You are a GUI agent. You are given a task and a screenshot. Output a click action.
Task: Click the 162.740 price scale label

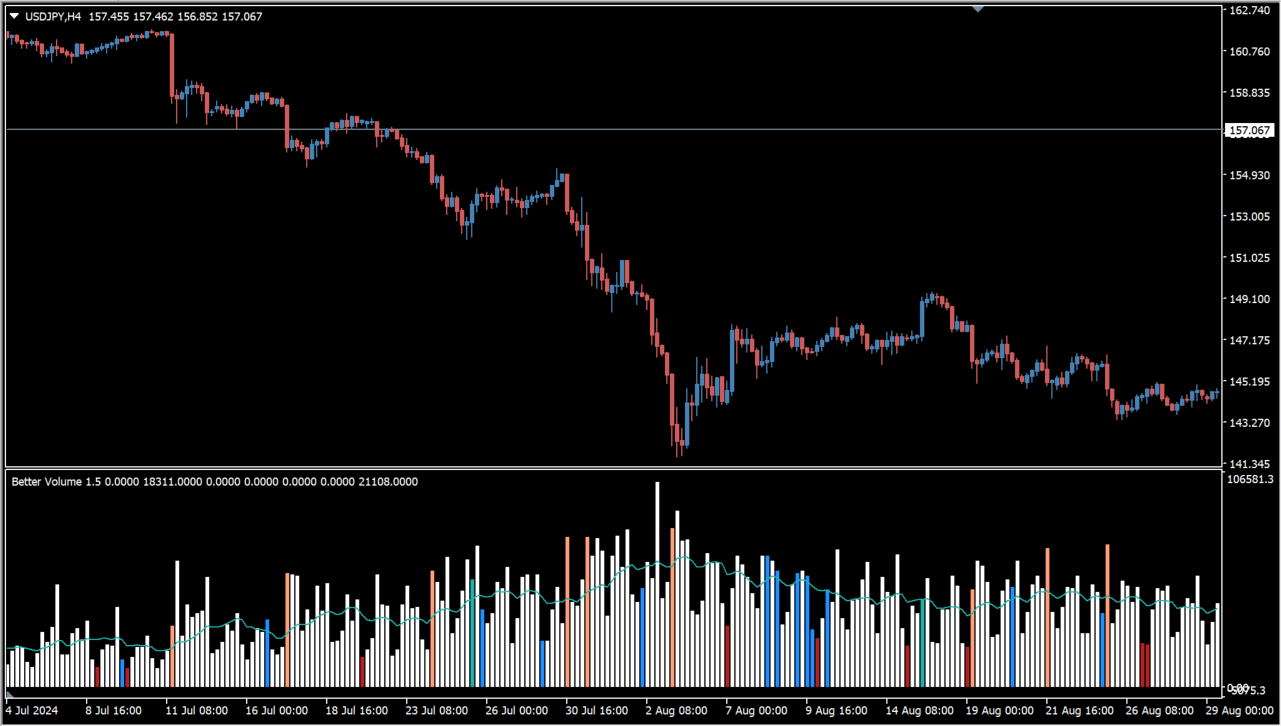[1249, 10]
